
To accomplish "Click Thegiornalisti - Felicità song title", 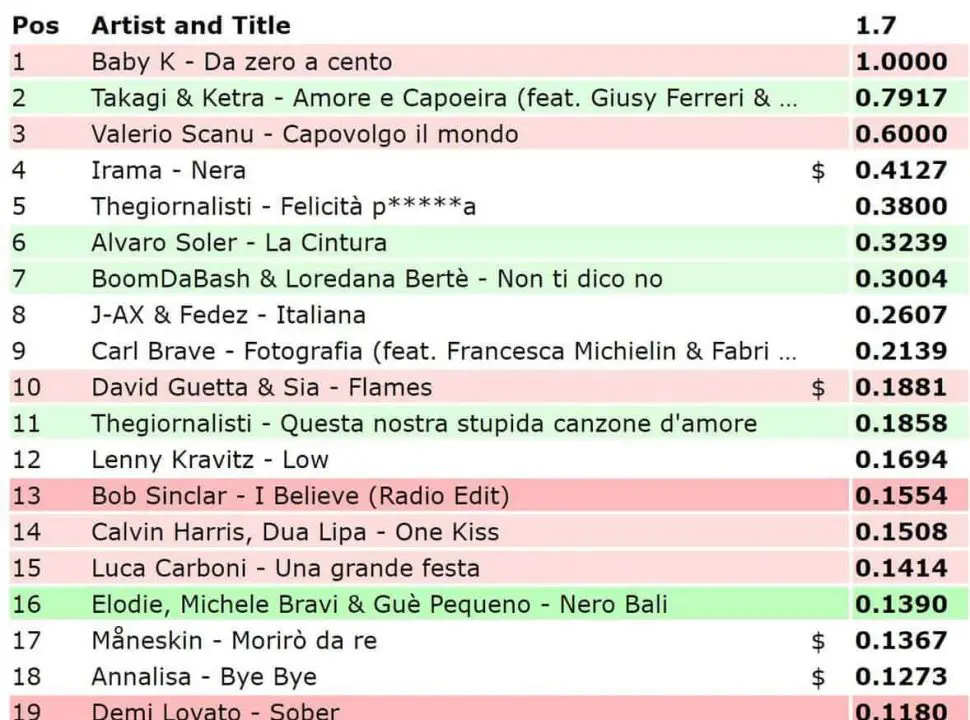I will (283, 207).
